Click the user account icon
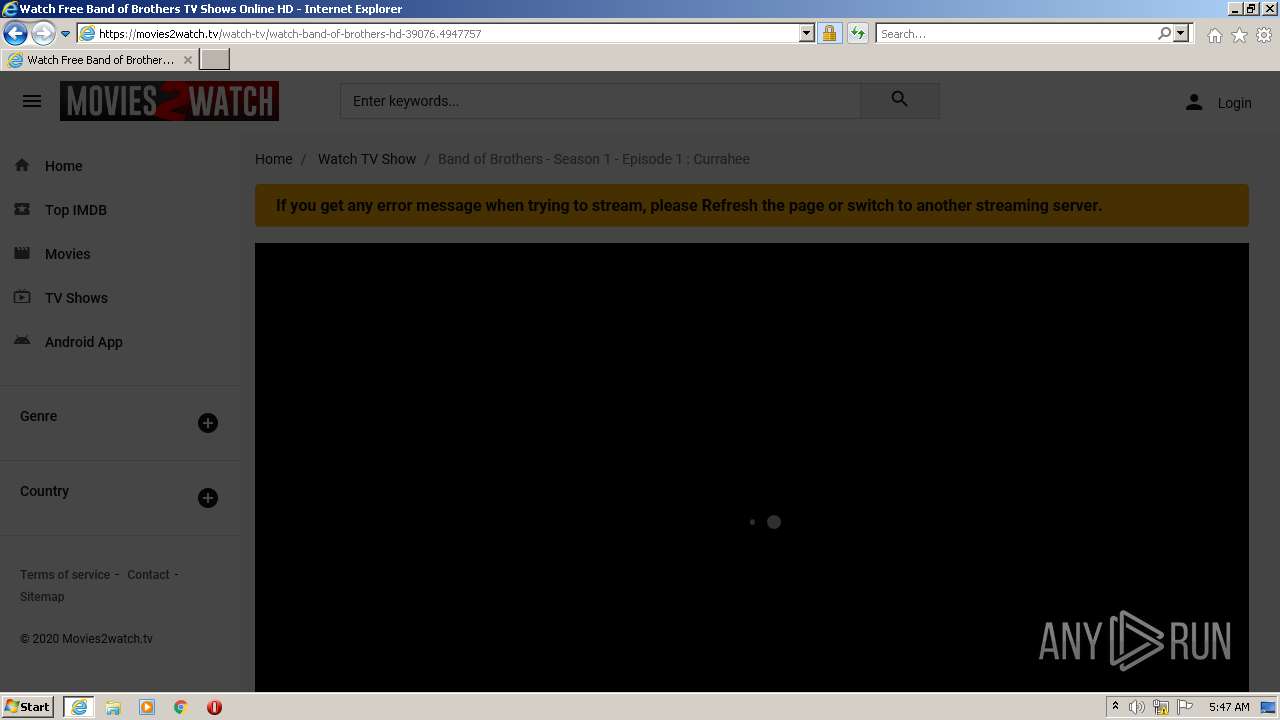 tap(1194, 102)
